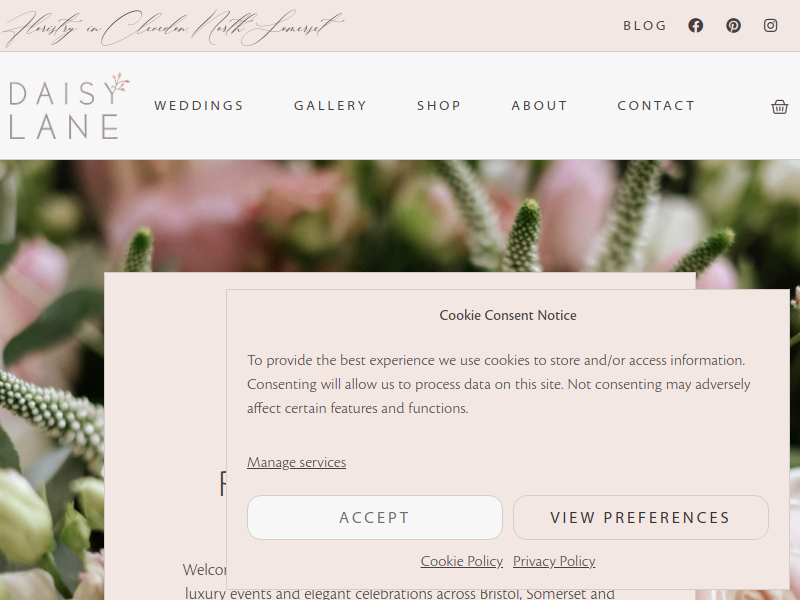
Task: Click the Daisy Lane logo
Action: 69,106
